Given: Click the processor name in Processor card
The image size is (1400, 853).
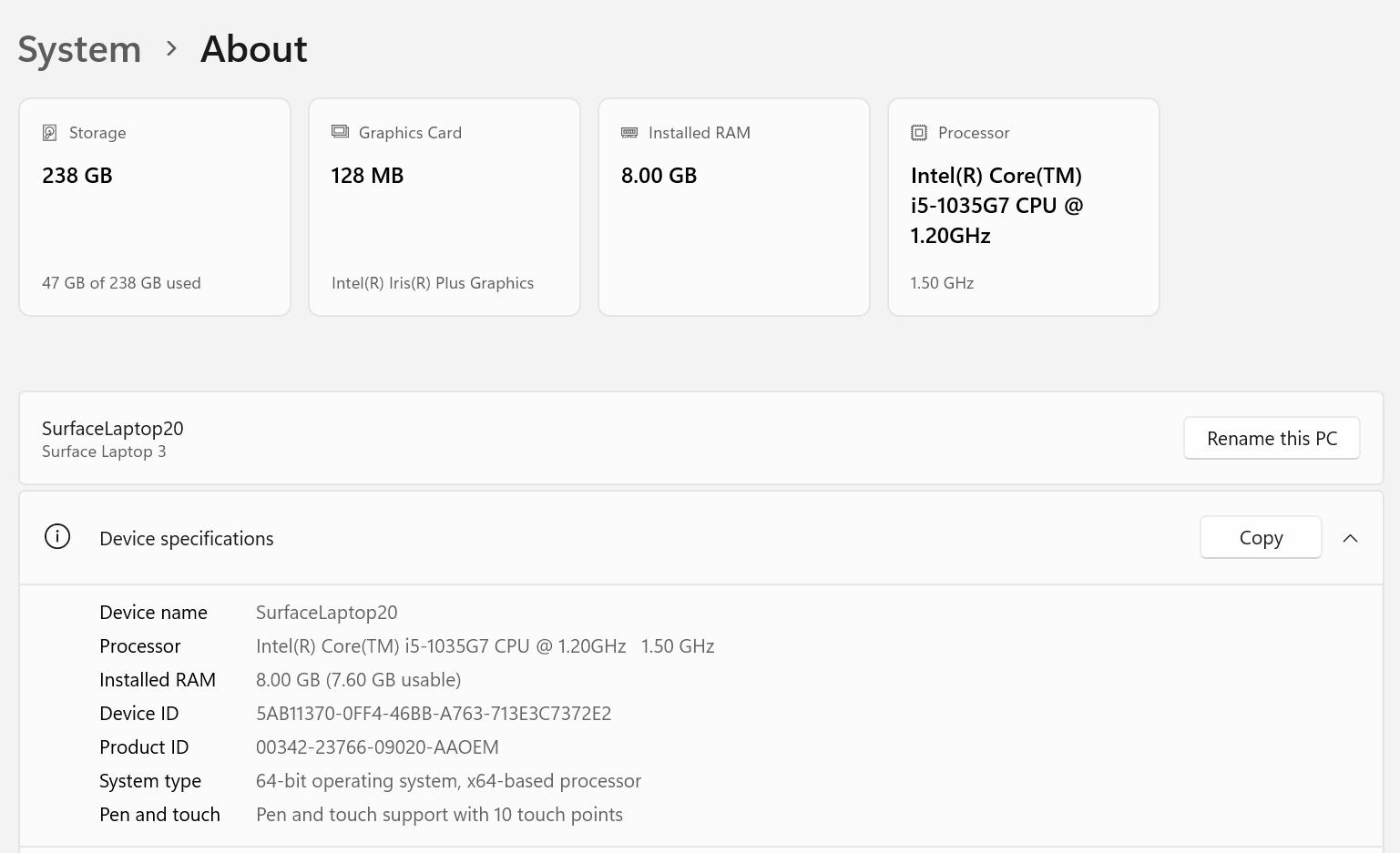Looking at the screenshot, I should [997, 206].
